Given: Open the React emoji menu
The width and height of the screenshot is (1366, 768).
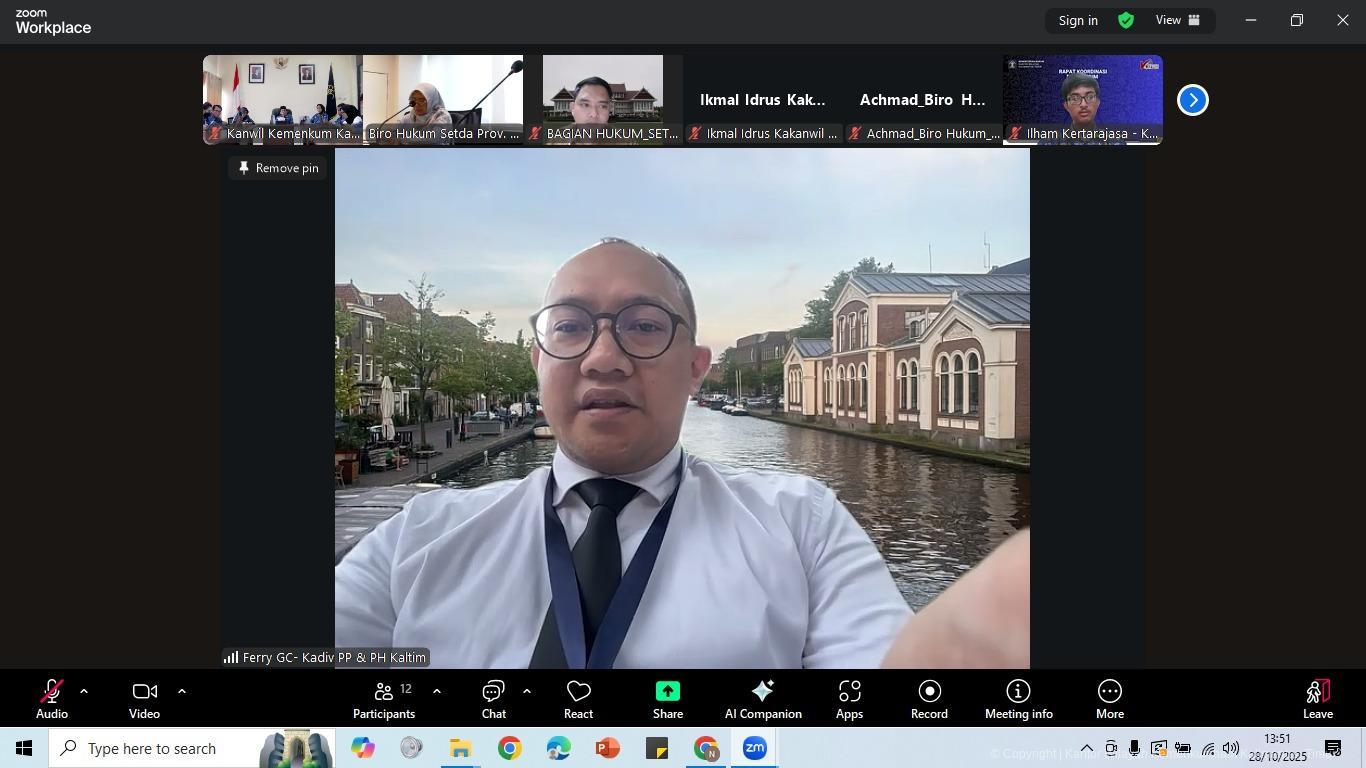Looking at the screenshot, I should (578, 698).
